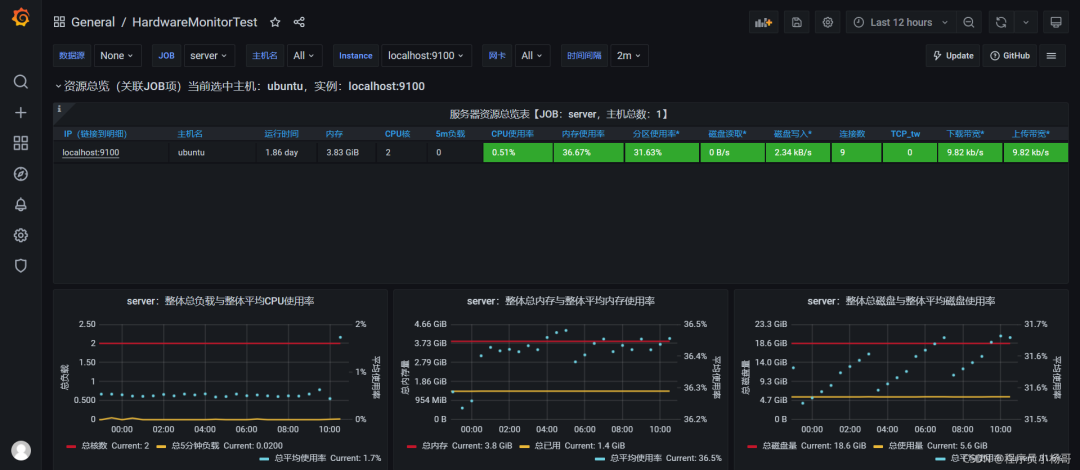The height and width of the screenshot is (470, 1080).
Task: Save dashboard with the disk icon
Action: [797, 22]
